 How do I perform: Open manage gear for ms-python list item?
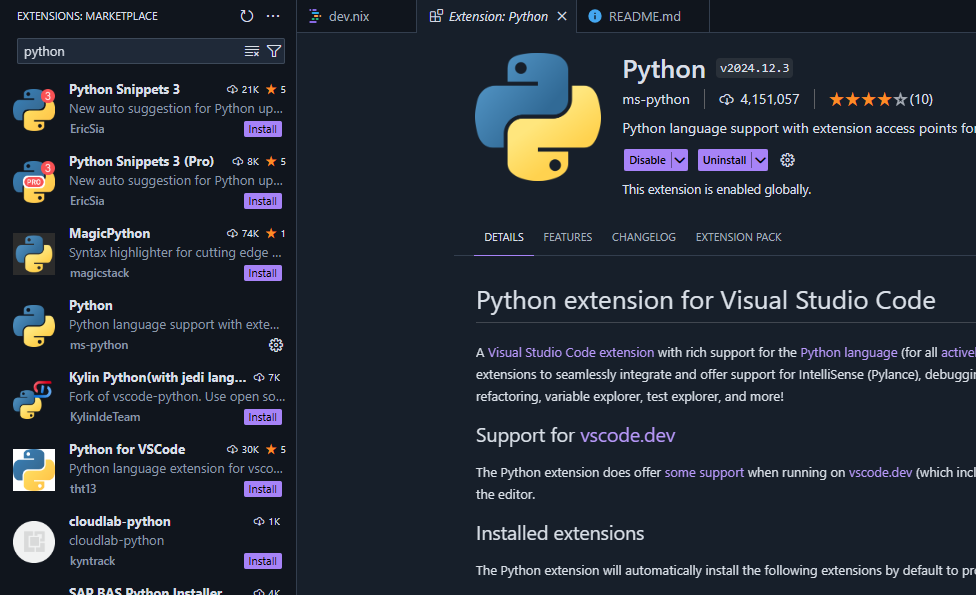[276, 345]
